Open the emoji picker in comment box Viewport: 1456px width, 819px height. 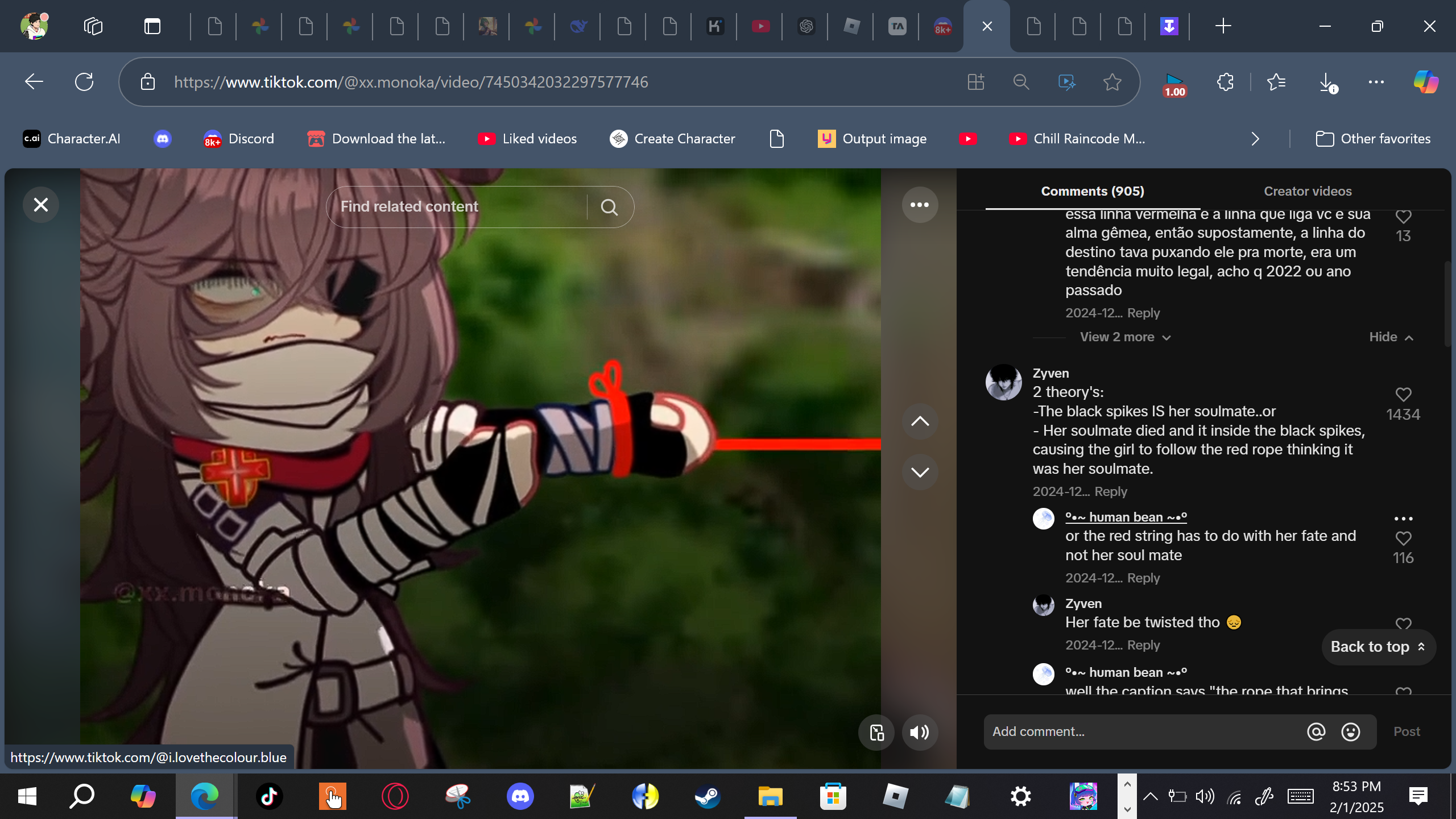click(x=1351, y=732)
